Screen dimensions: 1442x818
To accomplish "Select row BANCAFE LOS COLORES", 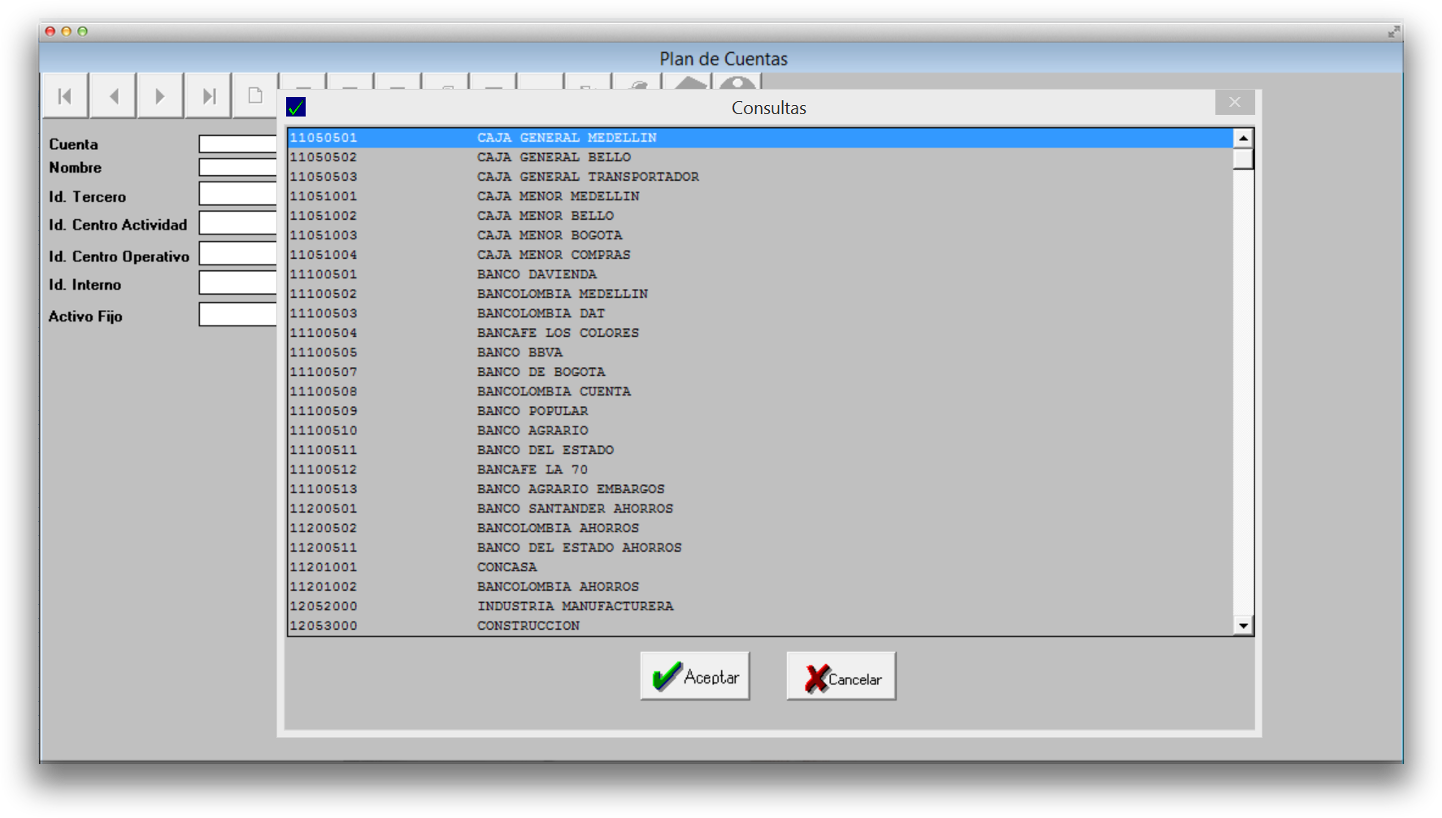I will pos(760,333).
